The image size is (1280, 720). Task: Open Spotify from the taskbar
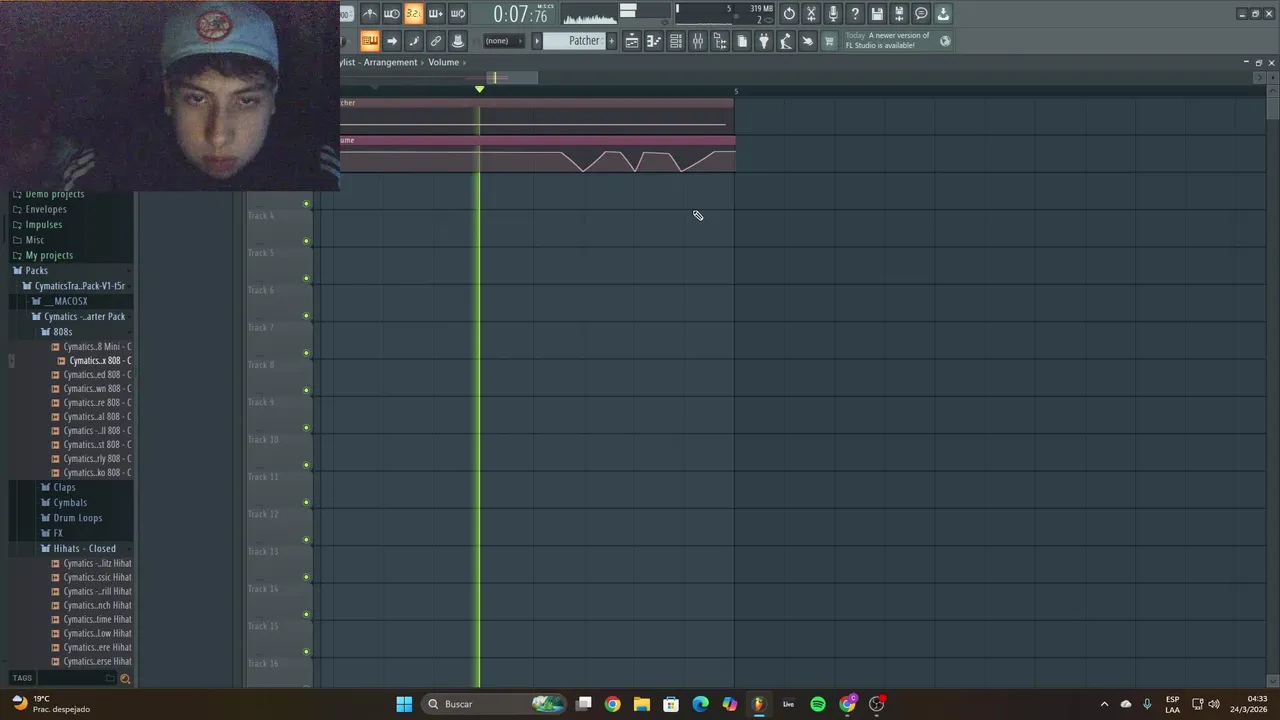point(818,704)
